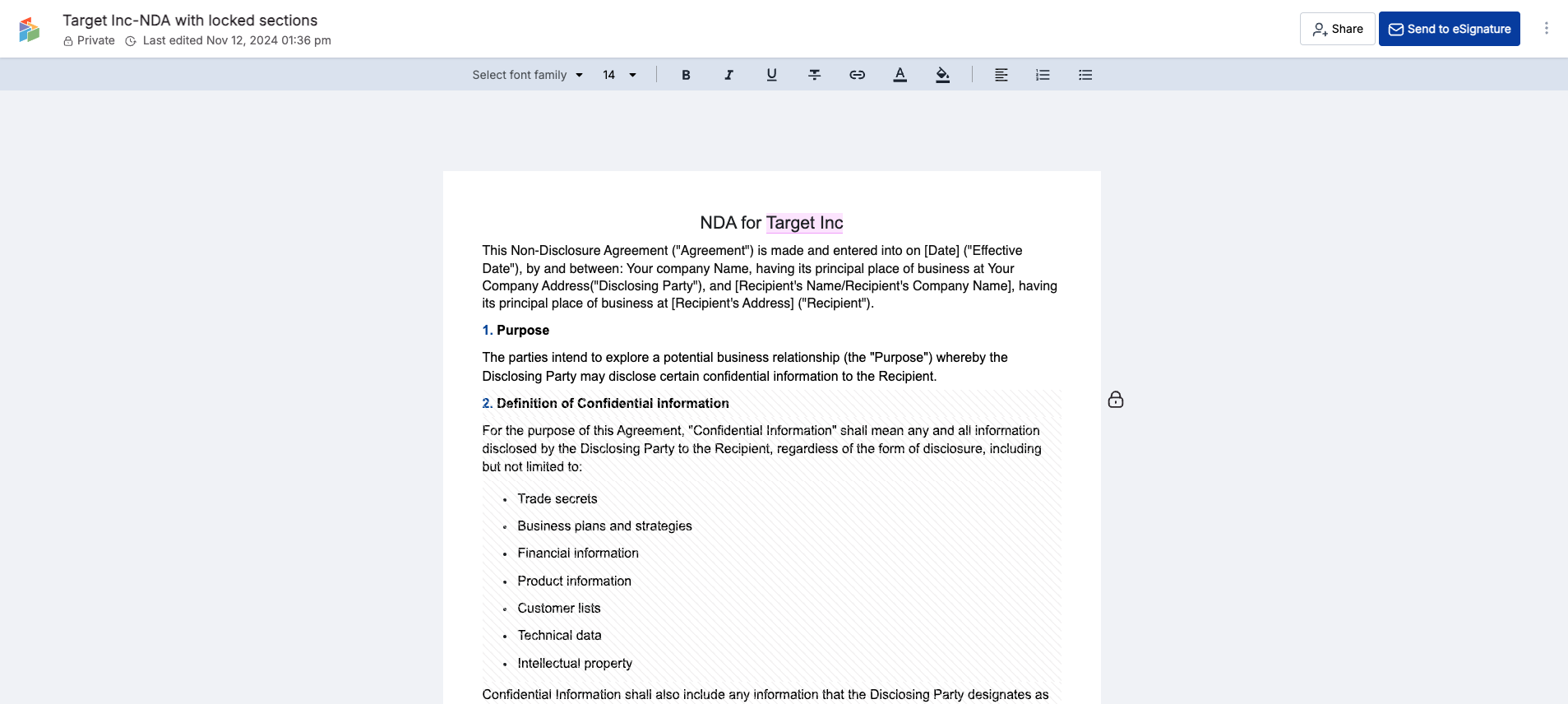Click the 'Definition of Confidential Information' heading
The height and width of the screenshot is (704, 1568).
[x=613, y=404]
